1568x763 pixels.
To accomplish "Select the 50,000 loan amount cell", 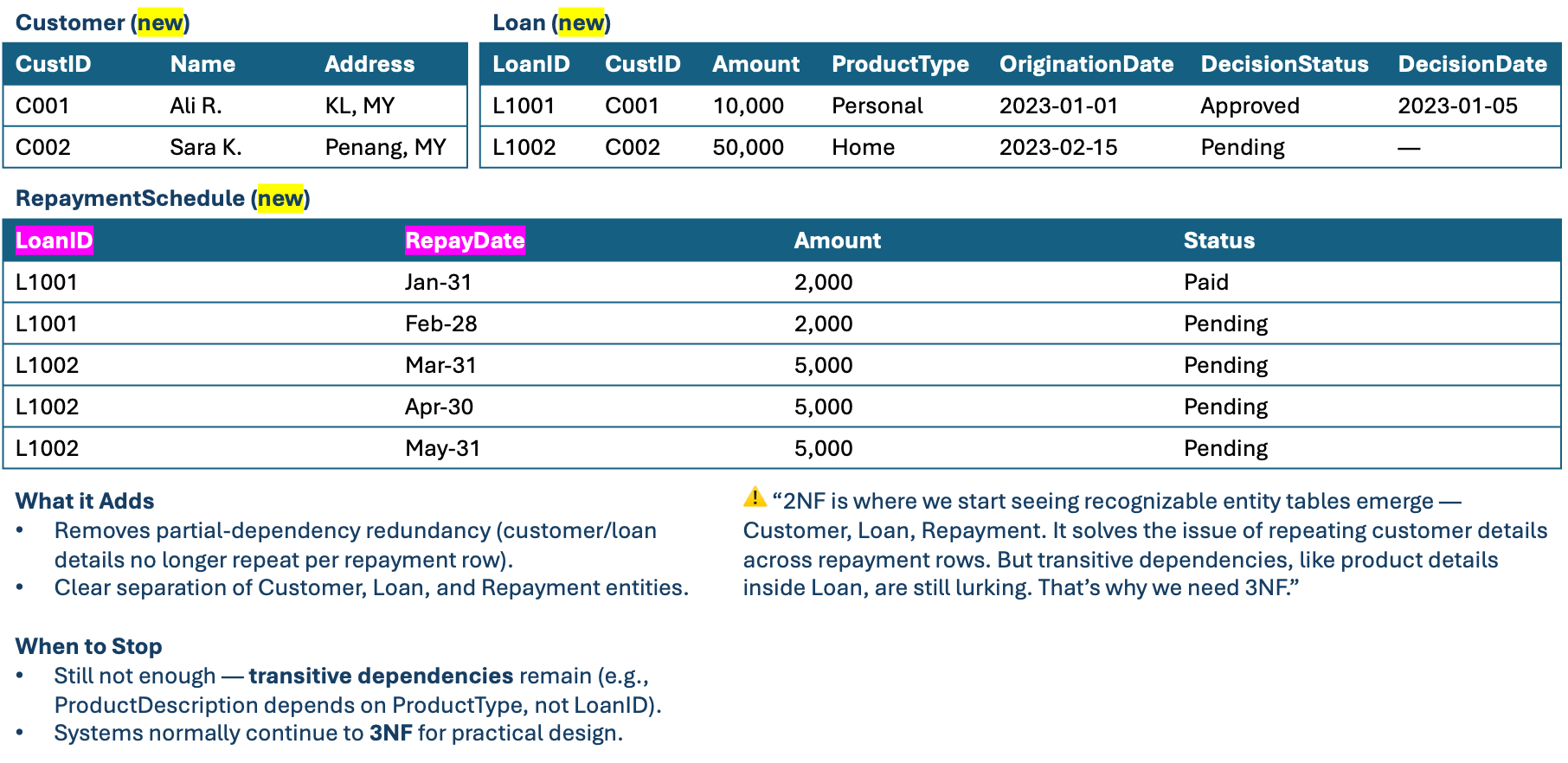I will coord(748,147).
